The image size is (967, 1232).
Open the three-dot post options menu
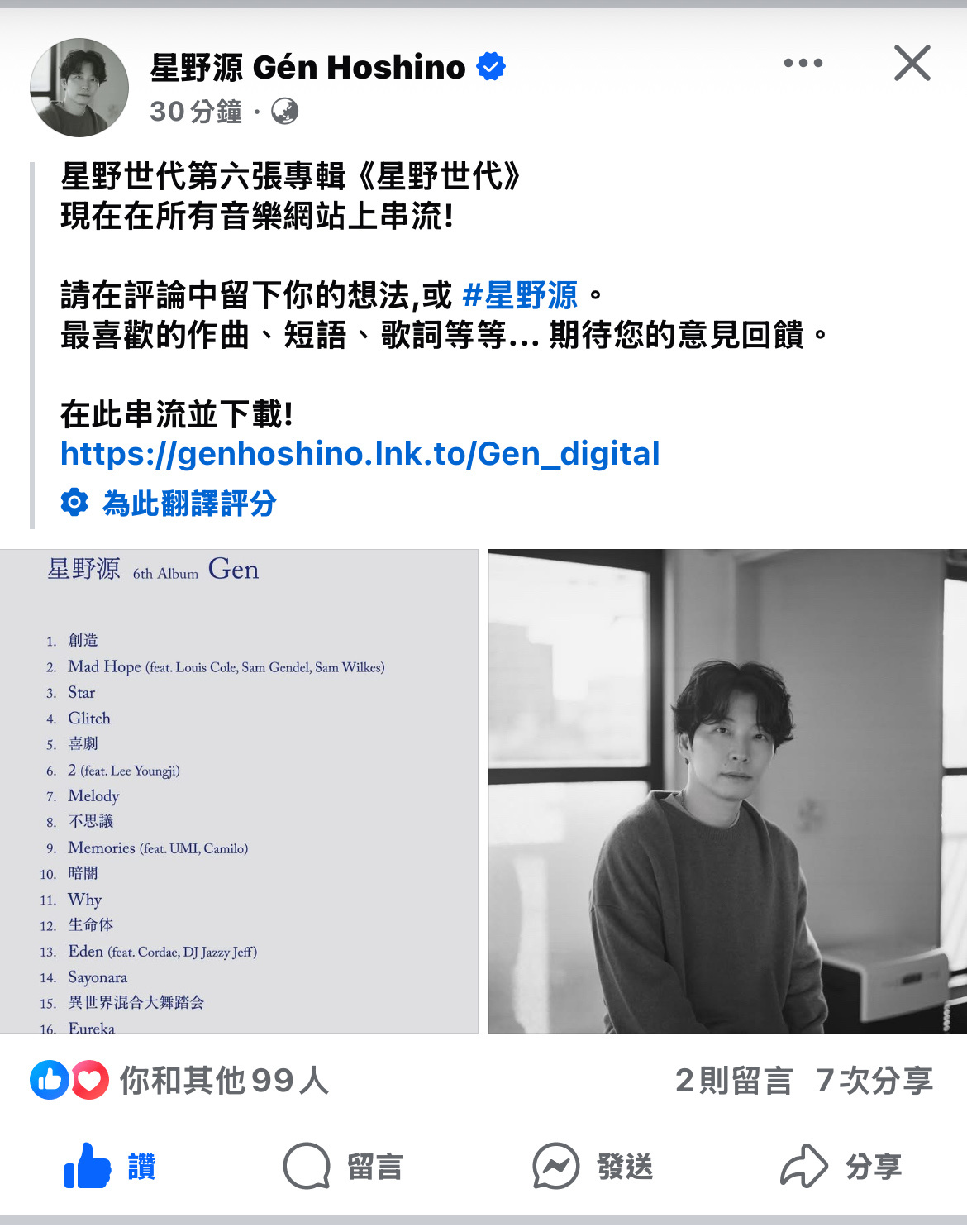pyautogui.click(x=803, y=63)
